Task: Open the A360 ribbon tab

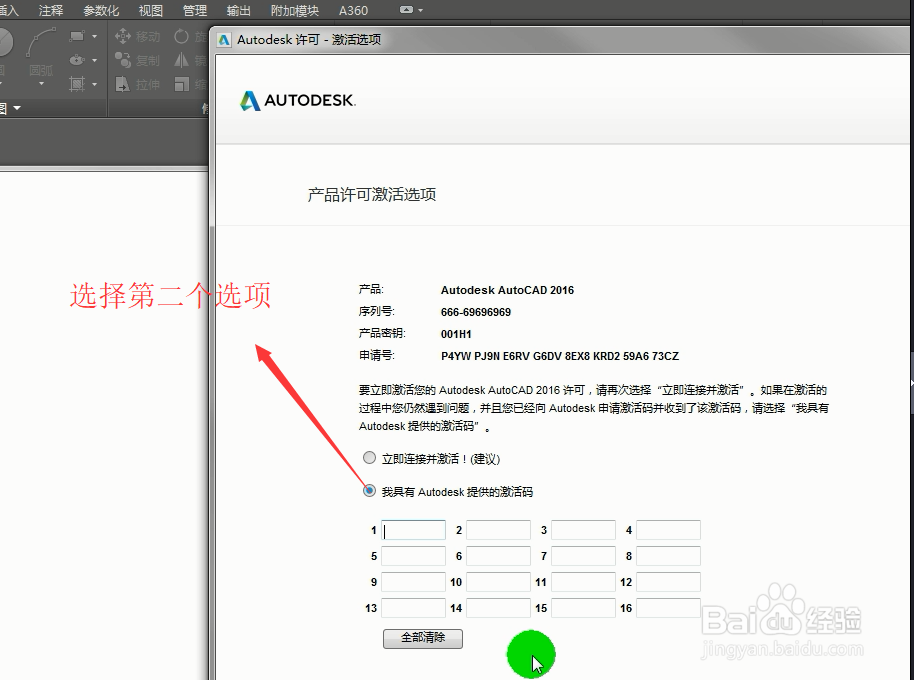Action: [353, 10]
